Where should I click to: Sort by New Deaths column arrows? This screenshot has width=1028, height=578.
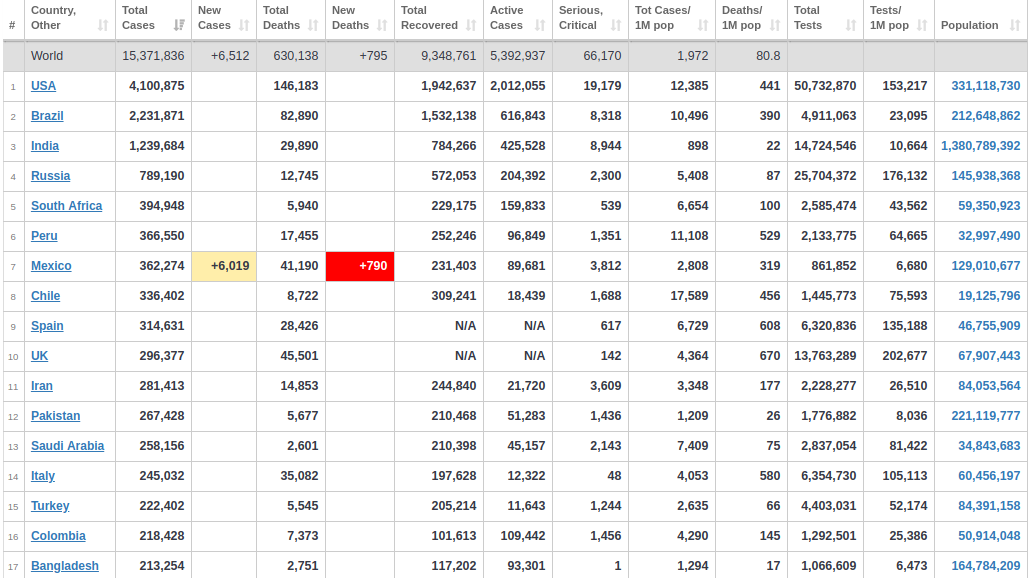click(x=382, y=26)
